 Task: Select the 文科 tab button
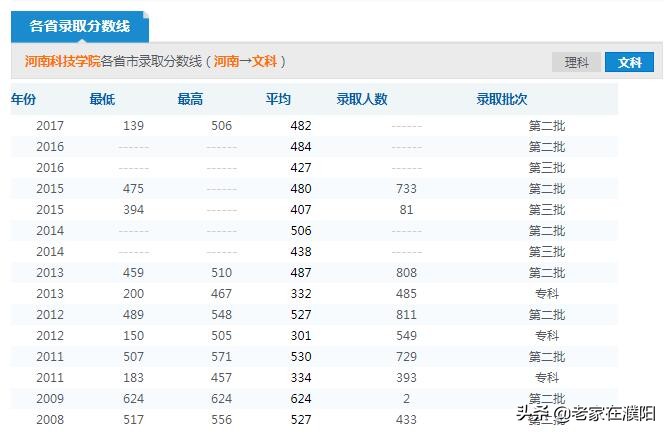point(629,62)
